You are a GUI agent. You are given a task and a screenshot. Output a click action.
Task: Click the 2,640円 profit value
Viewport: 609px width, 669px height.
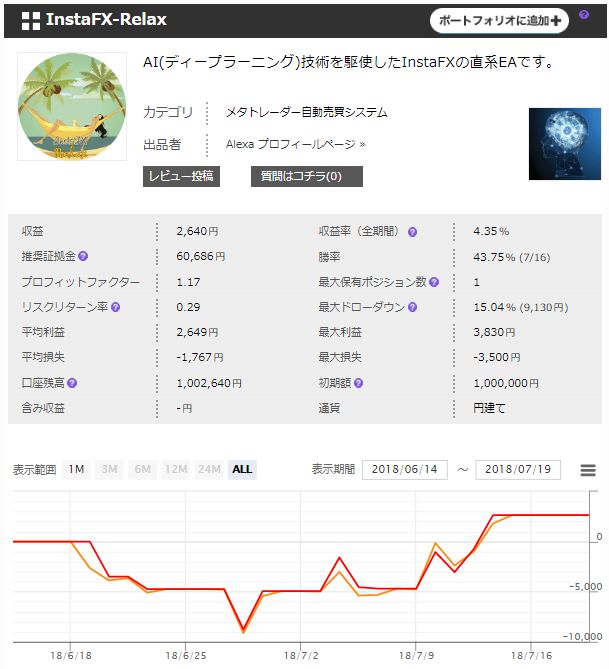tap(197, 231)
